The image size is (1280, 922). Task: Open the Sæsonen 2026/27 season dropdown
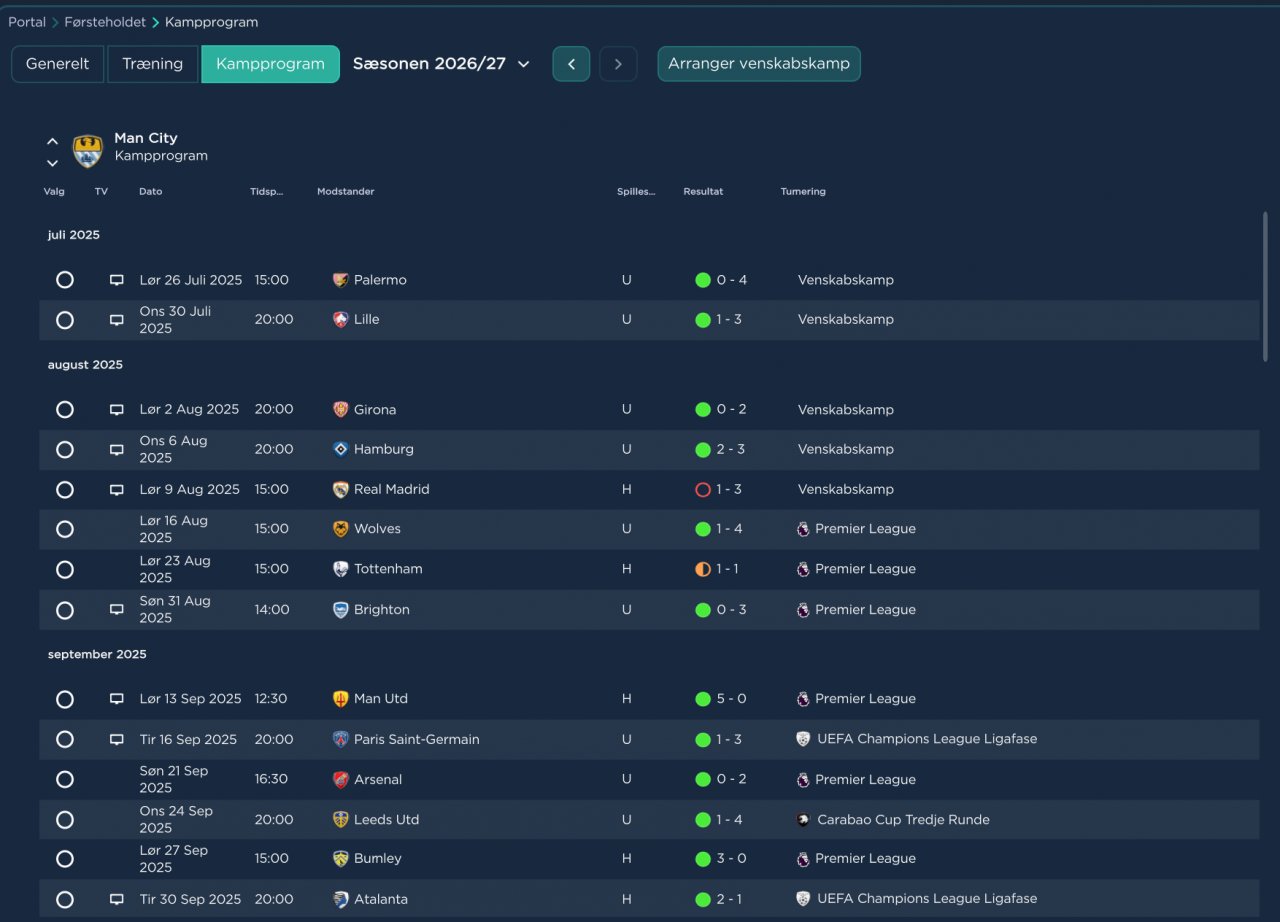click(441, 64)
